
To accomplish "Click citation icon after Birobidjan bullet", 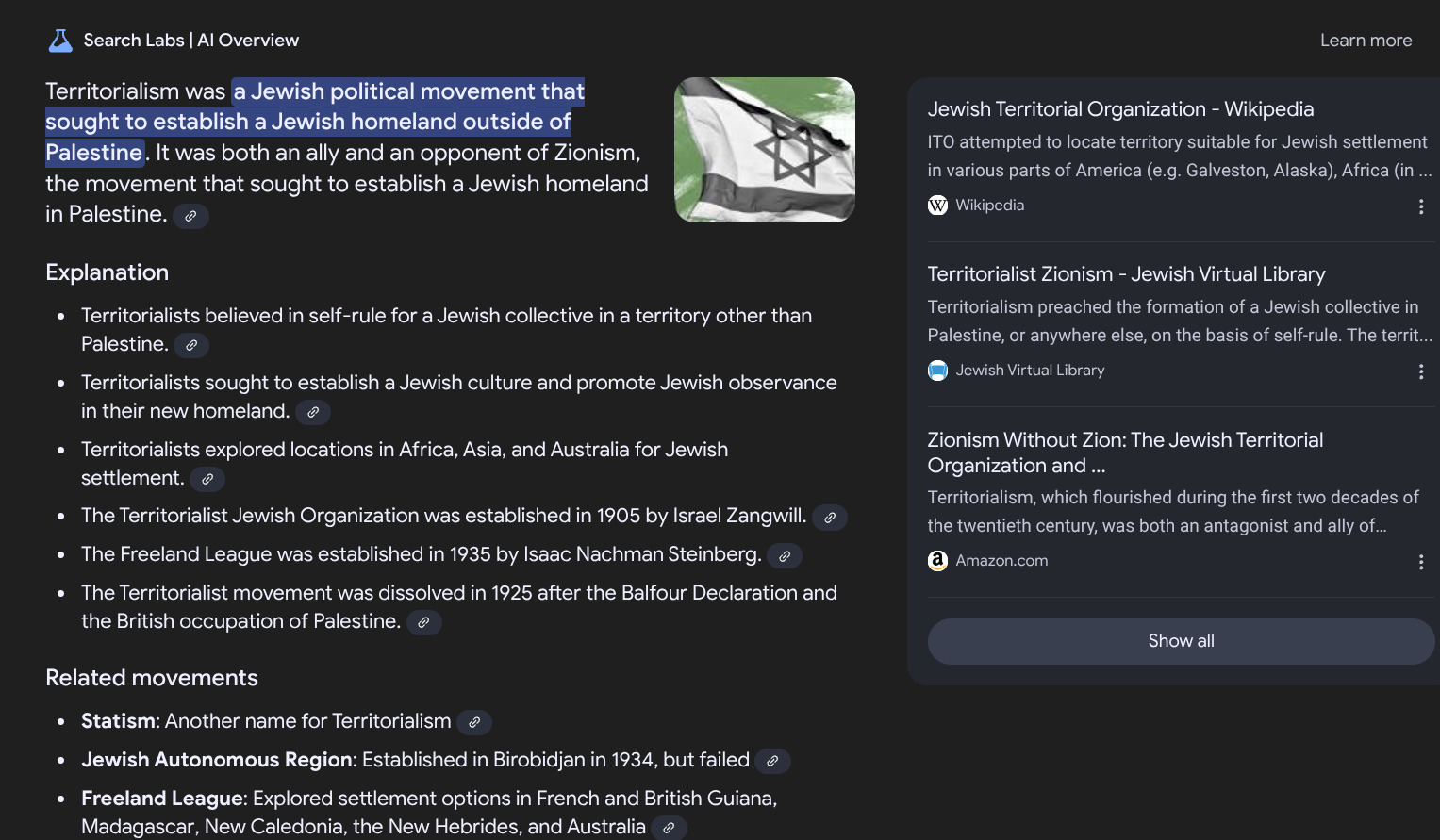I will (x=772, y=761).
